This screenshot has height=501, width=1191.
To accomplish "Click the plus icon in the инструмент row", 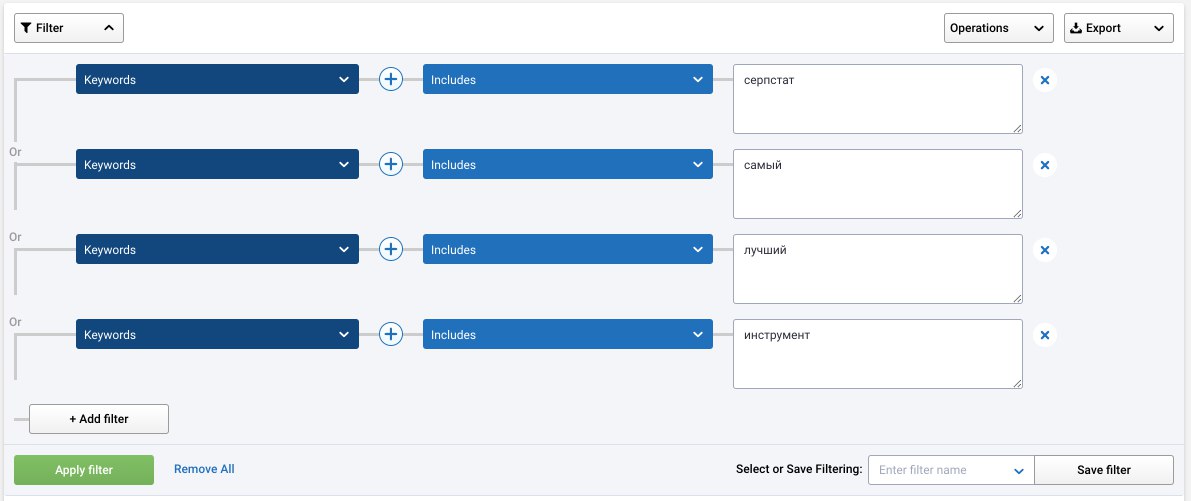I will 390,334.
